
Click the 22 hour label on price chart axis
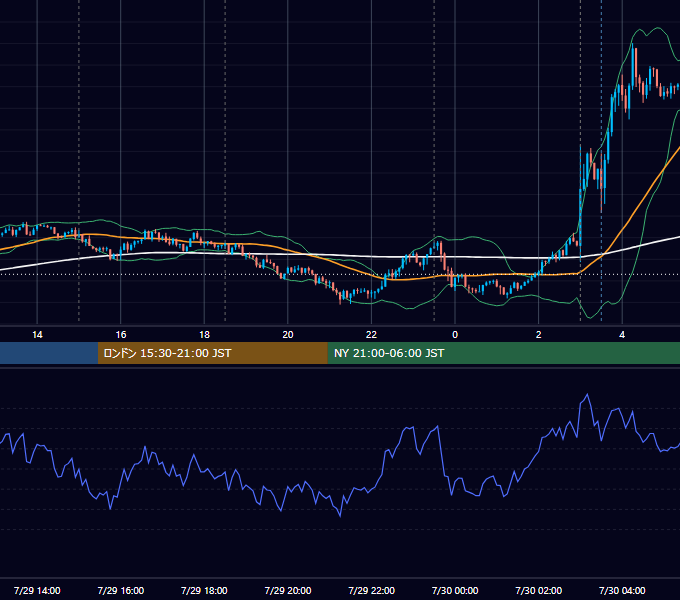click(371, 335)
